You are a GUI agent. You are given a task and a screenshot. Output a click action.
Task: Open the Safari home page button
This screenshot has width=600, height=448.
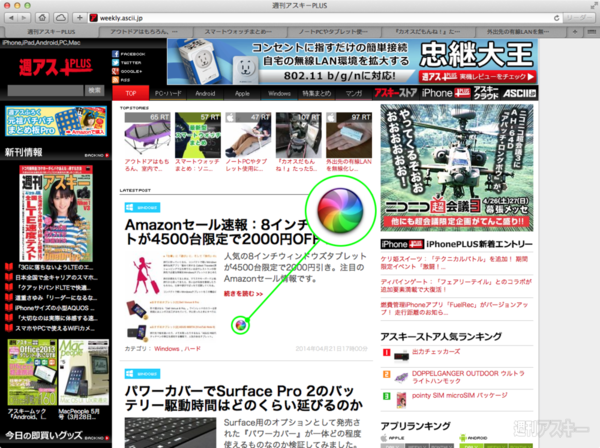click(x=42, y=18)
